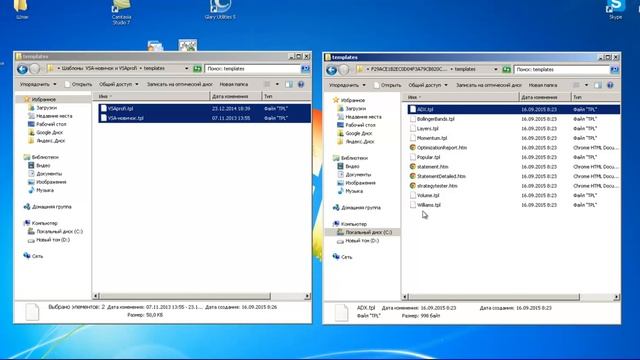This screenshot has height=360, width=640.
Task: Click Записать на оптический диск in left window
Action: [180, 84]
